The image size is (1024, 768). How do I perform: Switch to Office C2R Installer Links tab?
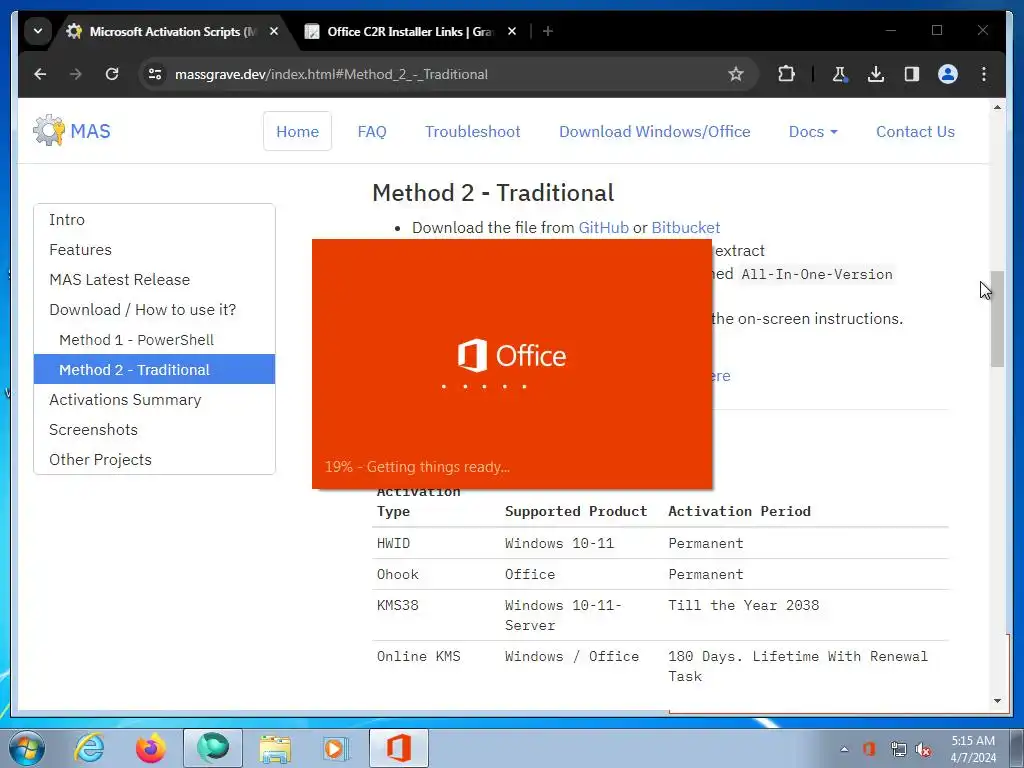click(x=409, y=31)
